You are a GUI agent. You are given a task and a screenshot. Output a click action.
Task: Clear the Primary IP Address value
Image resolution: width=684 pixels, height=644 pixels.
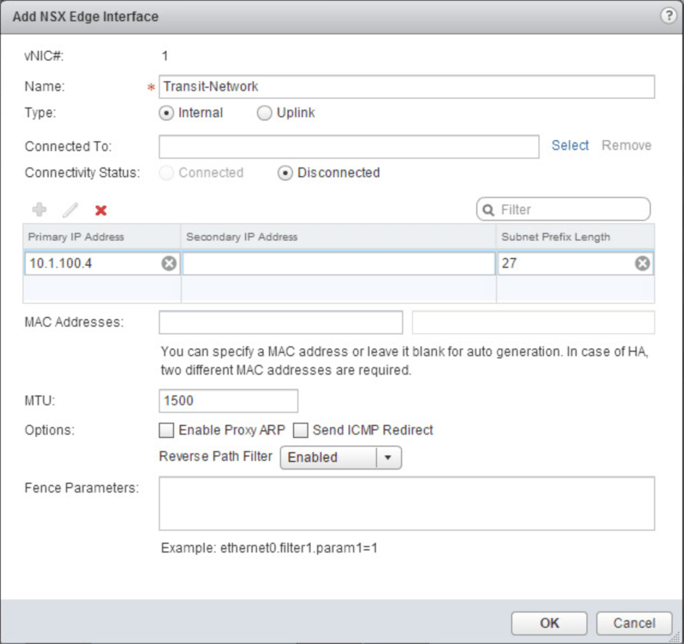coord(169,264)
